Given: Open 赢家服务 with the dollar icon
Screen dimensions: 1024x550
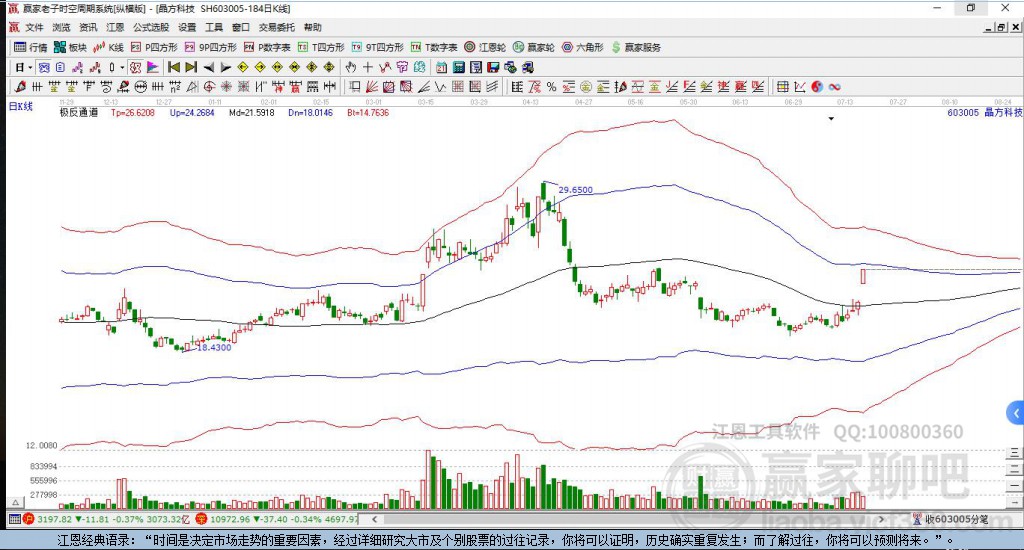Looking at the screenshot, I should coord(636,47).
